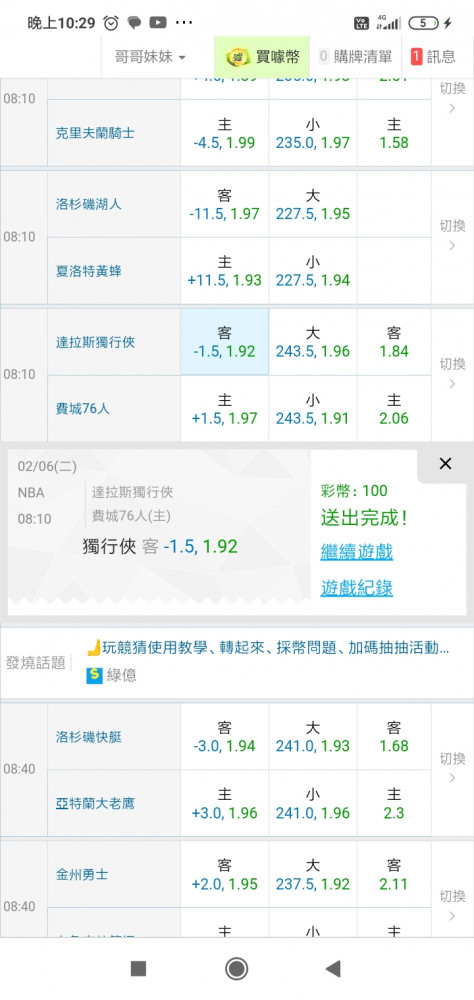
Task: Close the bet confirmation slip
Action: [x=445, y=464]
